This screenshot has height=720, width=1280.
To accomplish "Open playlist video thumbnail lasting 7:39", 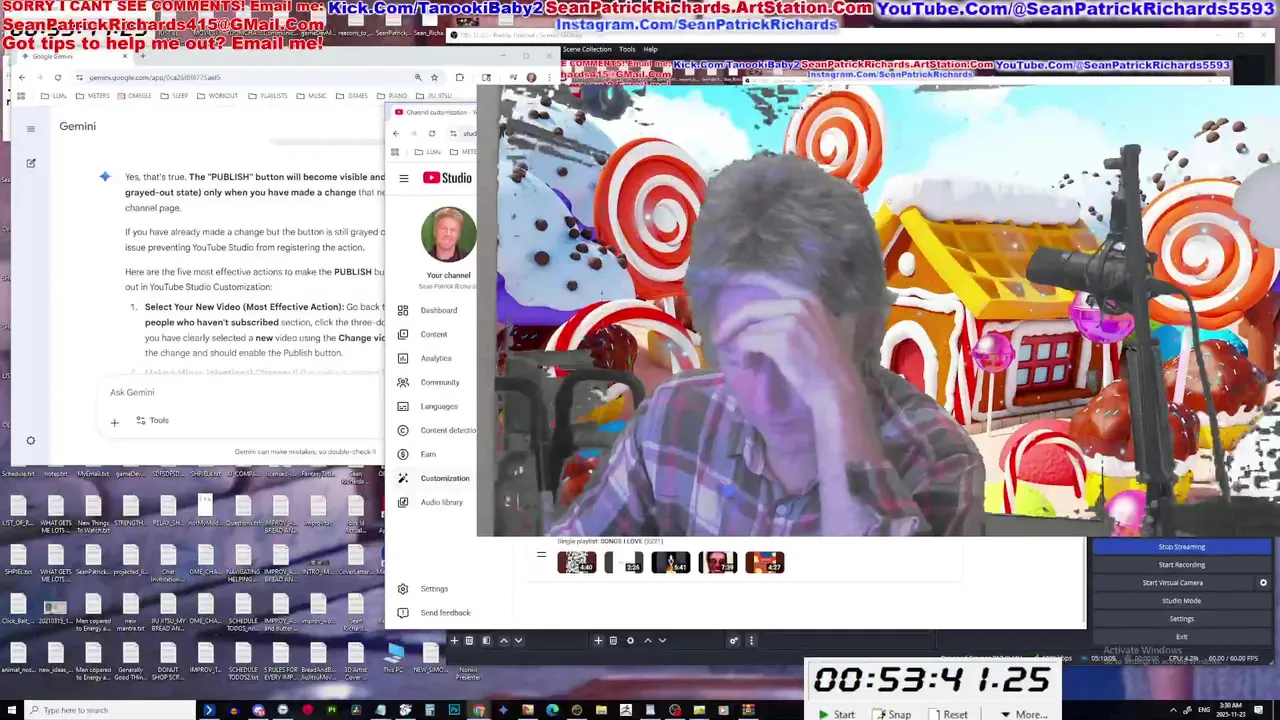I will tap(718, 563).
